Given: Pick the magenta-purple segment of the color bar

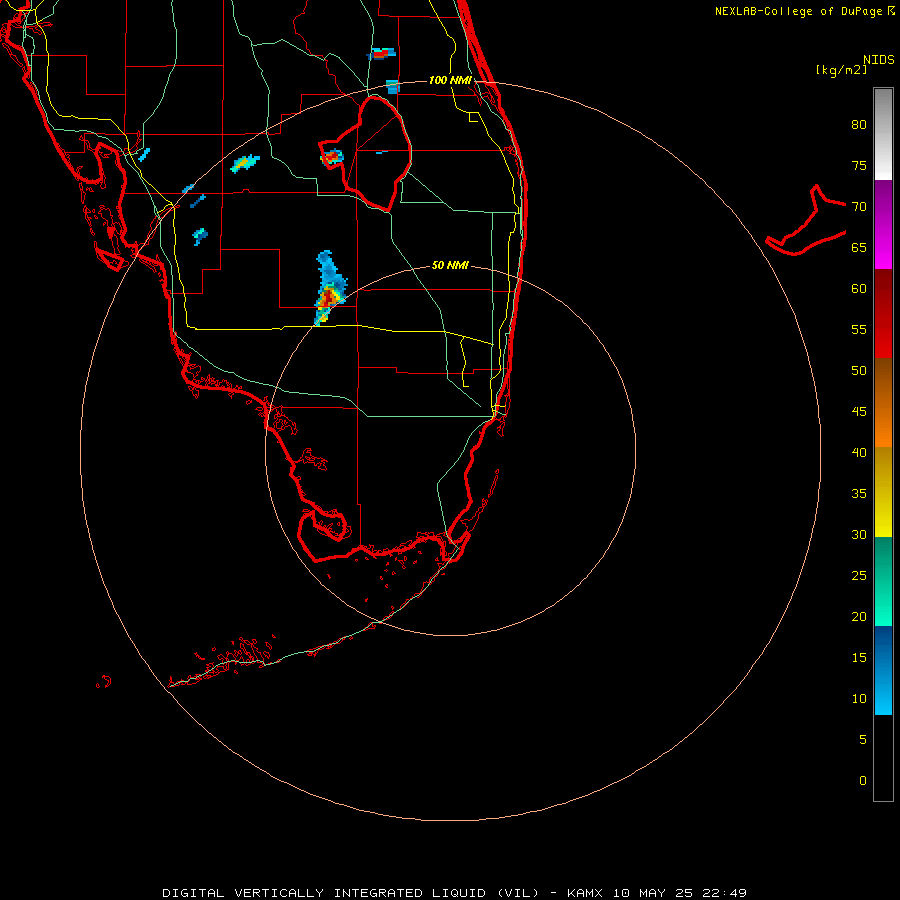Looking at the screenshot, I should (883, 224).
